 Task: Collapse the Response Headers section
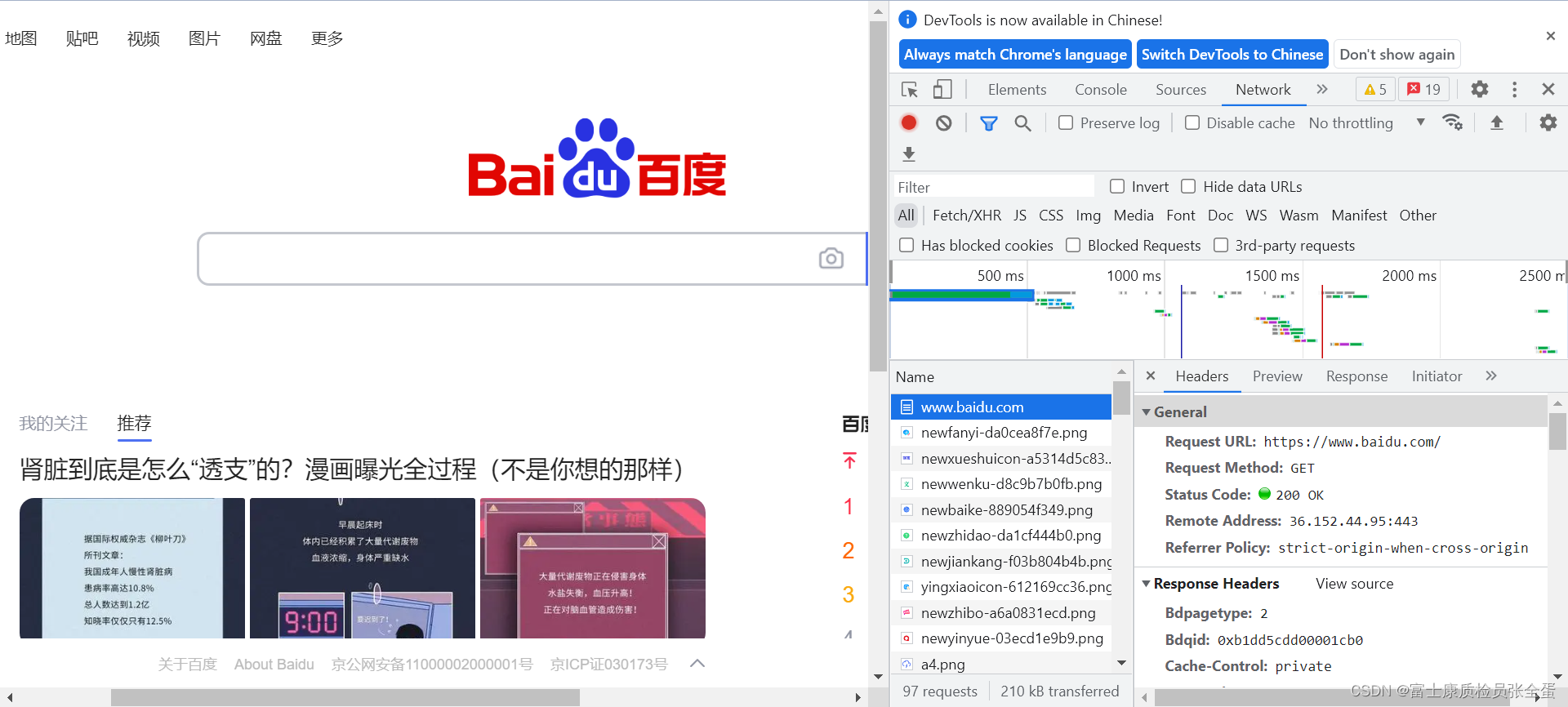[x=1147, y=584]
